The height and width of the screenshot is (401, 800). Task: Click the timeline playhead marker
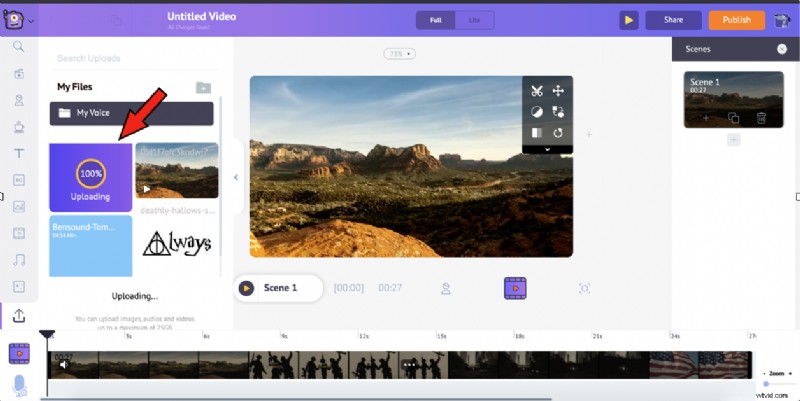click(x=47, y=335)
